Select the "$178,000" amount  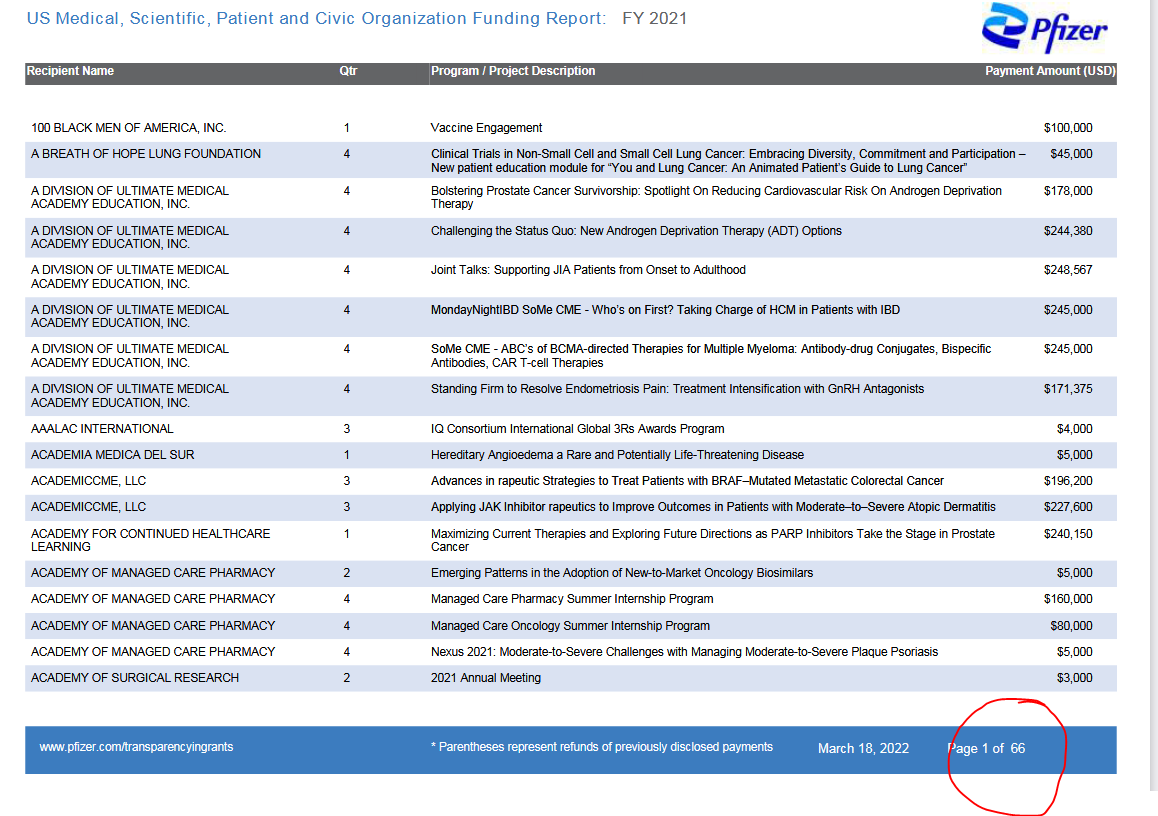point(1068,191)
